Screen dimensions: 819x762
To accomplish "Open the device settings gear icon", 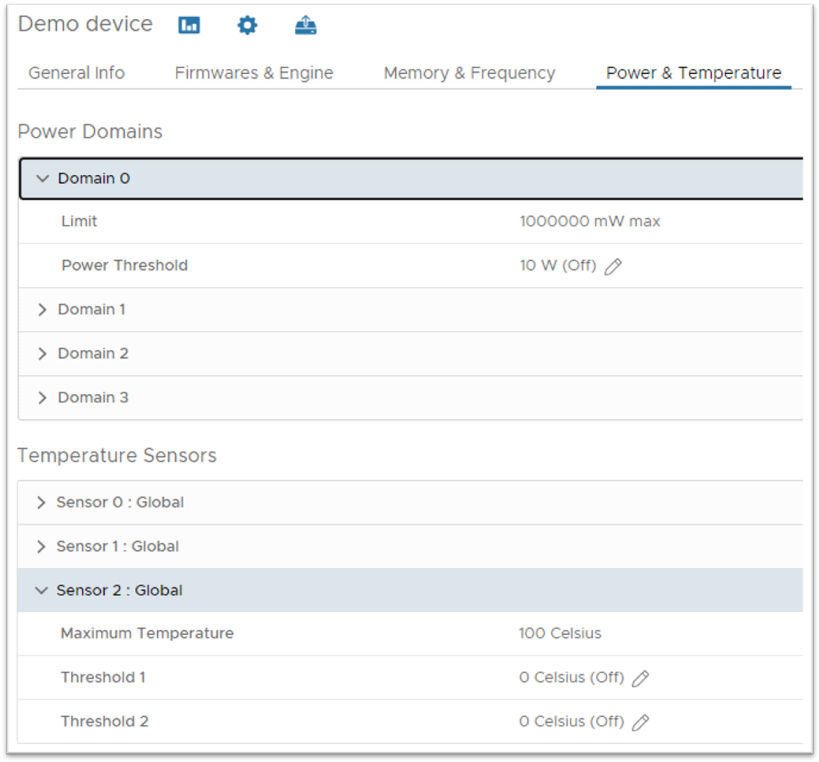I will click(247, 26).
